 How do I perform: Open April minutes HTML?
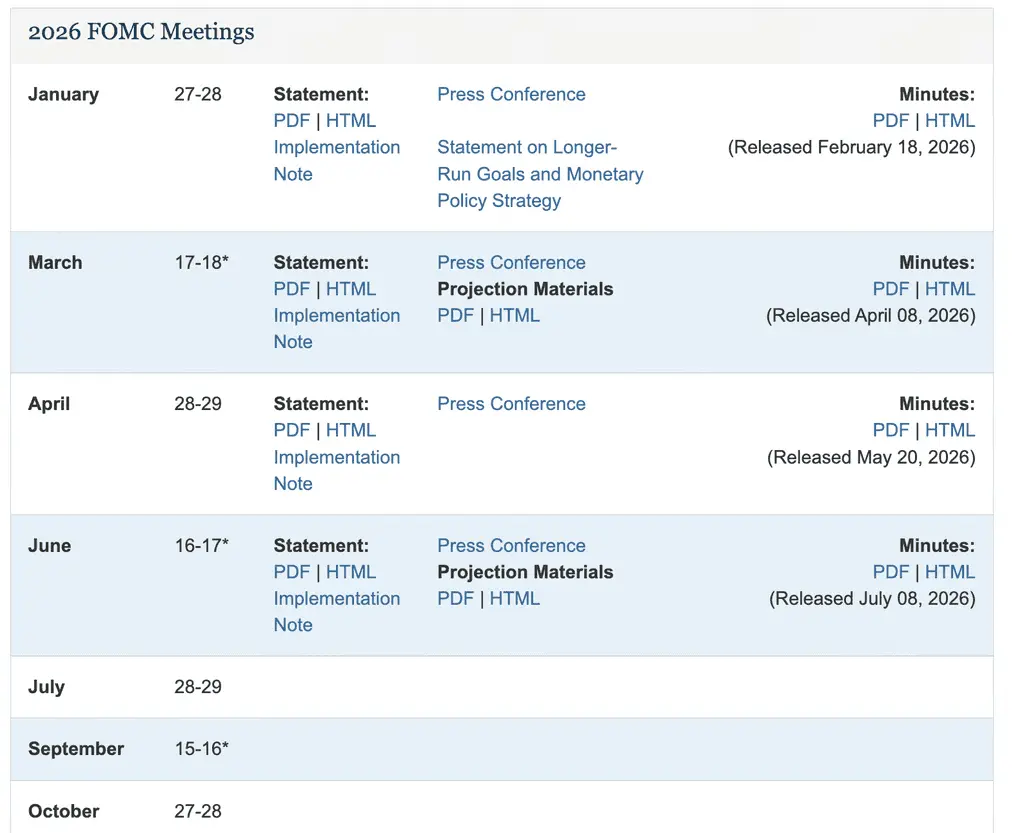[x=950, y=430]
